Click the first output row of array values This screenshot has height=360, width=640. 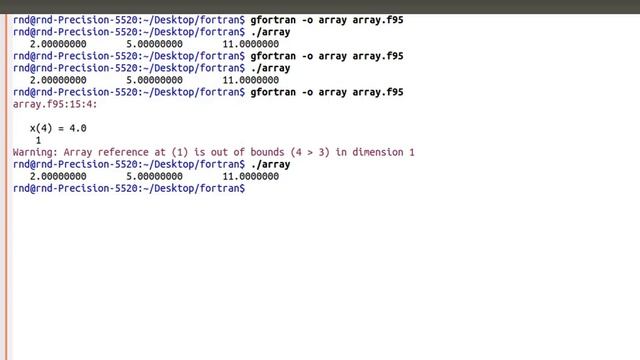[x=154, y=44]
